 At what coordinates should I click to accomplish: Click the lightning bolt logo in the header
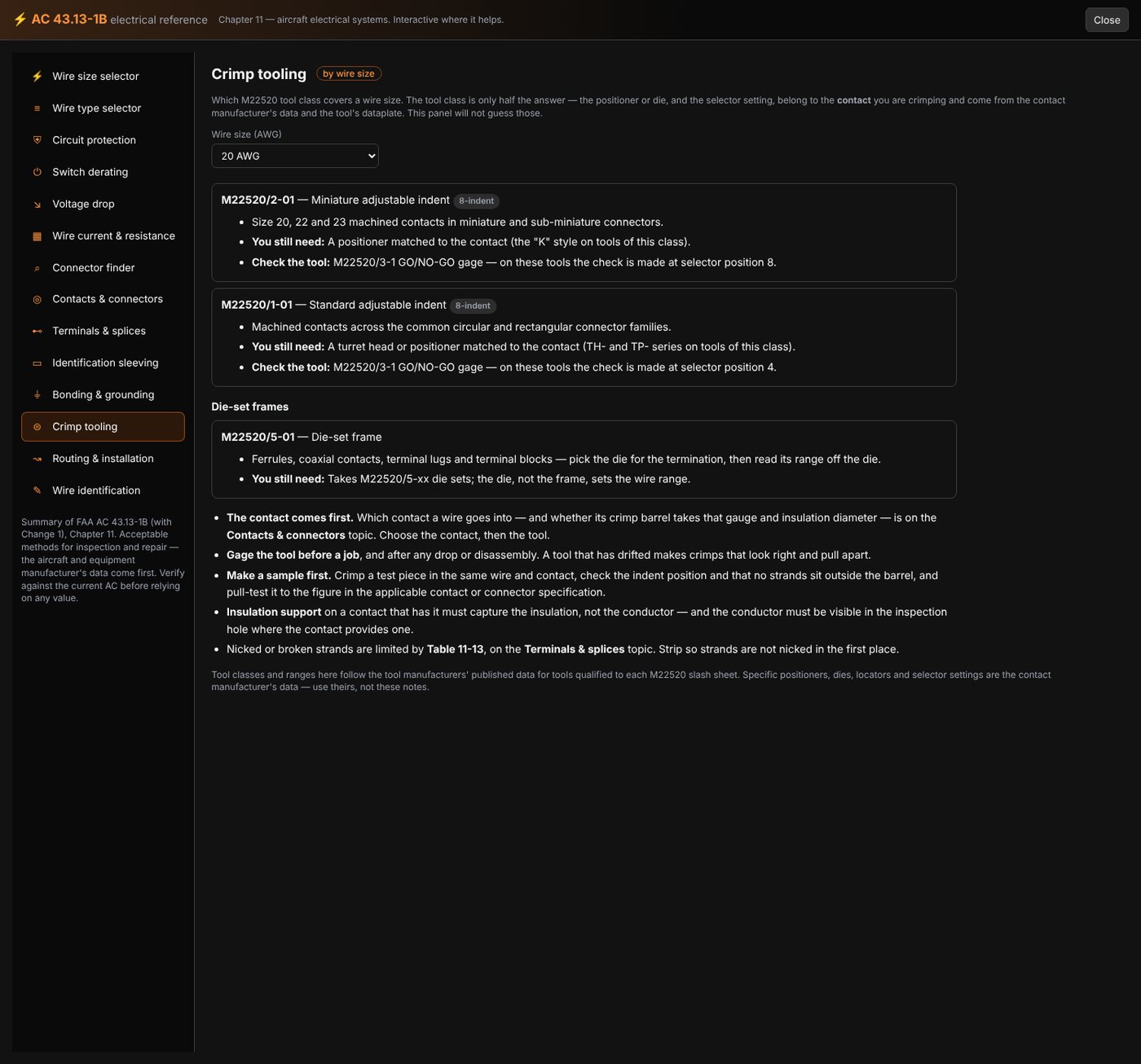tap(20, 20)
